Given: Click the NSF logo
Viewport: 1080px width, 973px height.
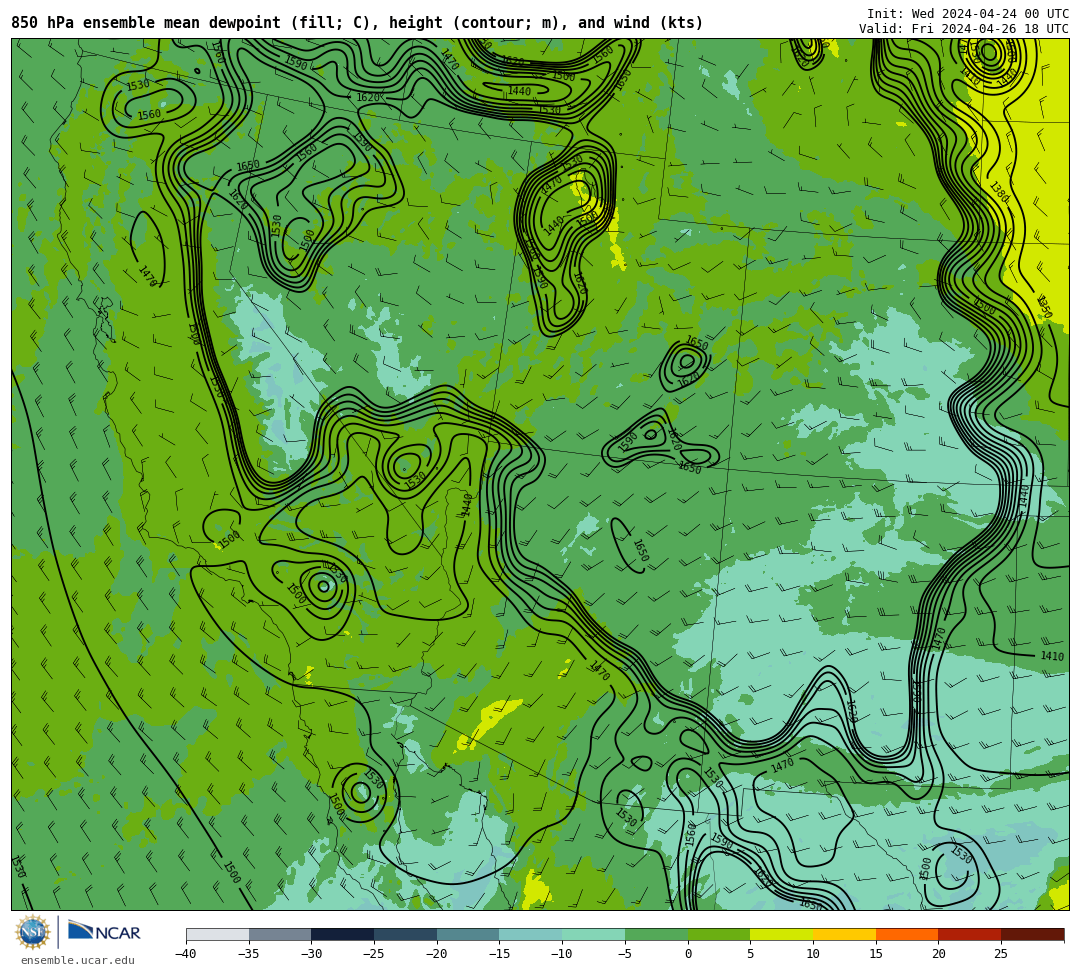Looking at the screenshot, I should pyautogui.click(x=33, y=932).
